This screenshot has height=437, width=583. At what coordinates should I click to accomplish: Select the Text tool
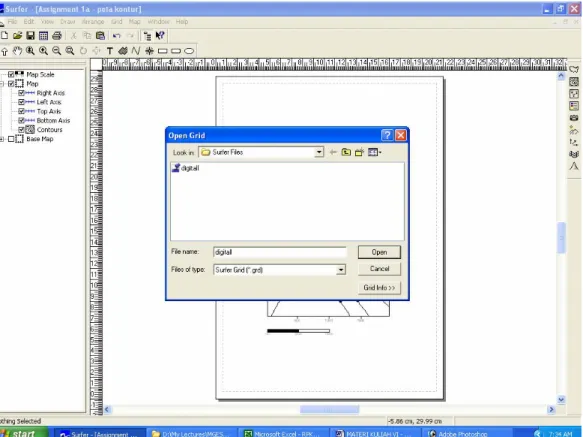110,51
